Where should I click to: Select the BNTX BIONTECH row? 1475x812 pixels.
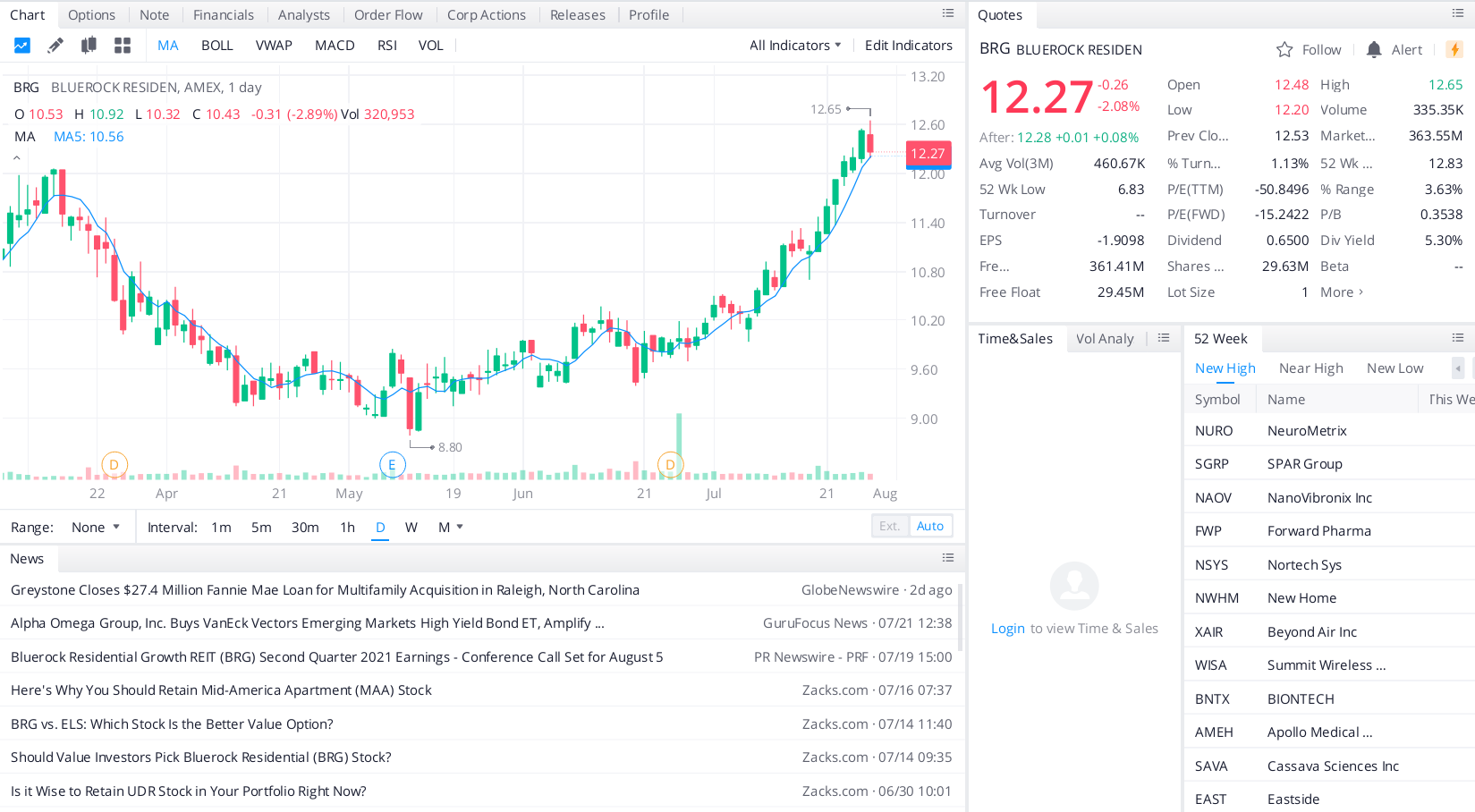[x=1329, y=699]
